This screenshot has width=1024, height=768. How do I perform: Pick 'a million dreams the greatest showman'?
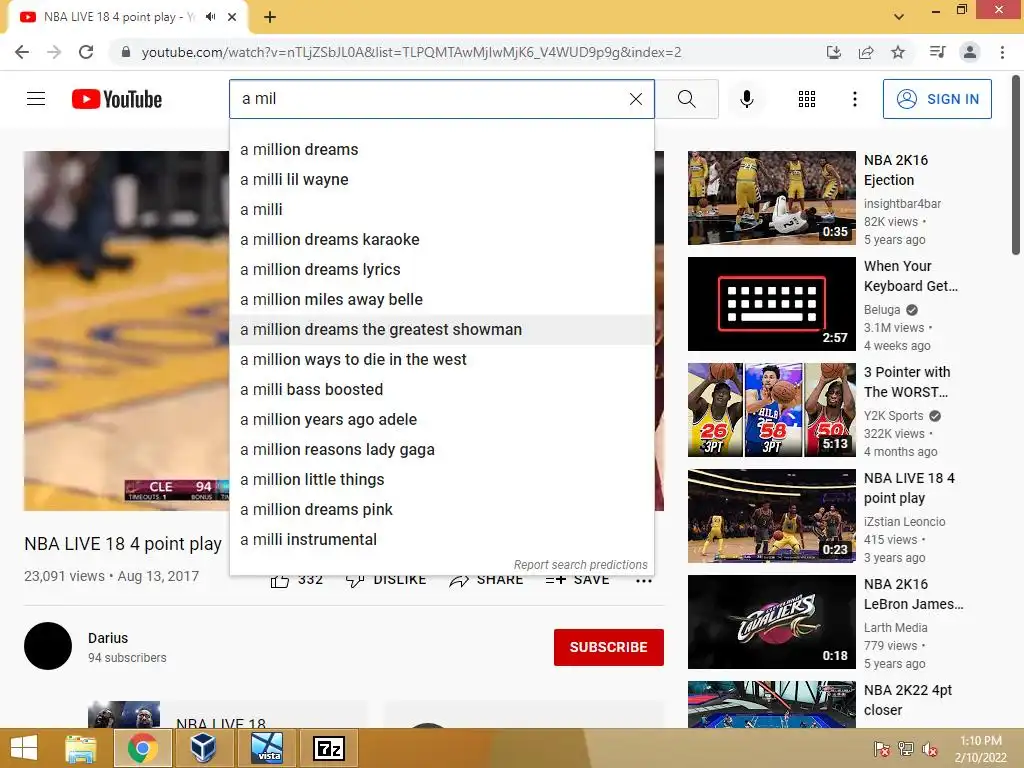[441, 330]
